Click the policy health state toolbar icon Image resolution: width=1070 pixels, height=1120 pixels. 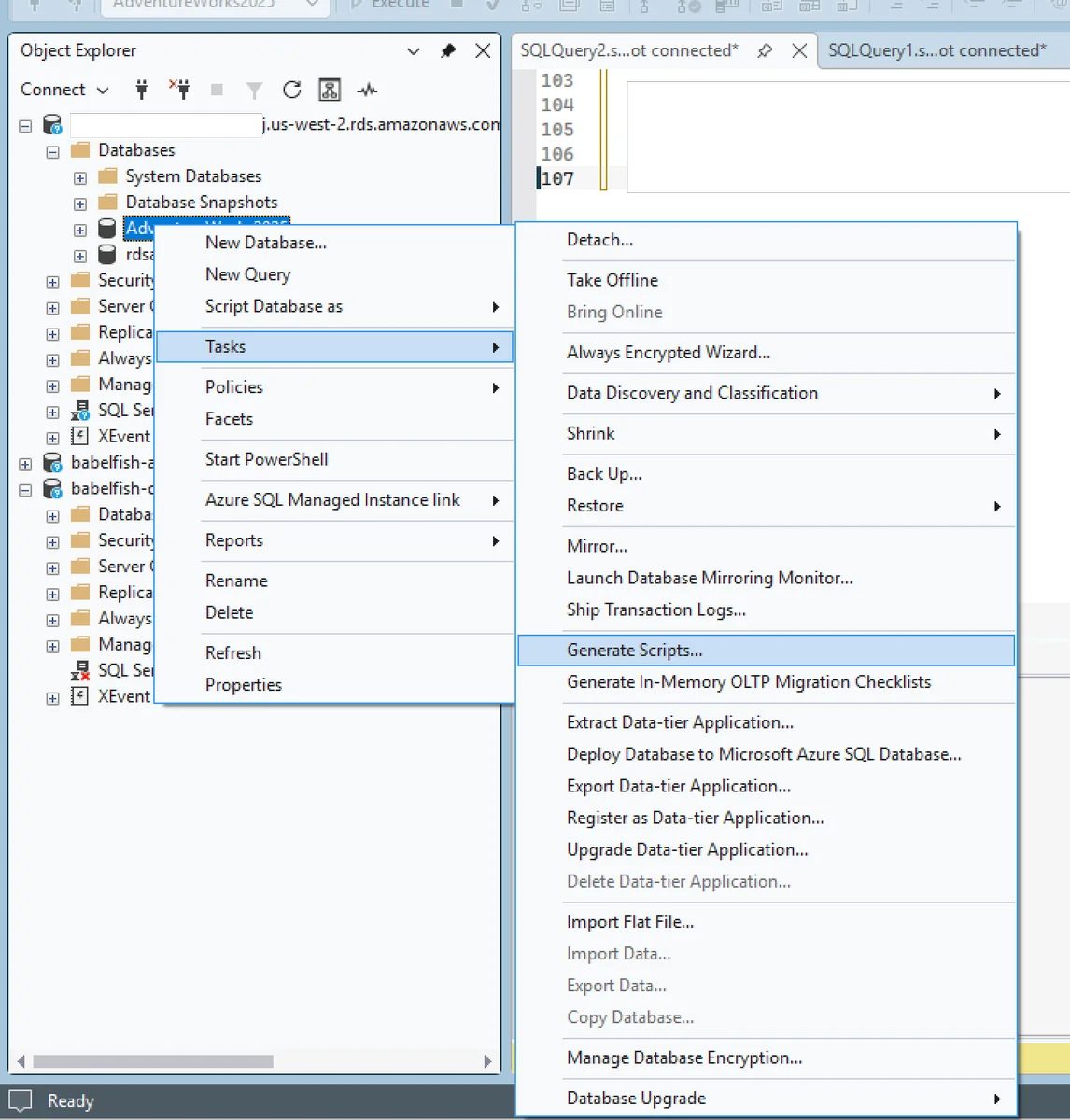tap(330, 90)
